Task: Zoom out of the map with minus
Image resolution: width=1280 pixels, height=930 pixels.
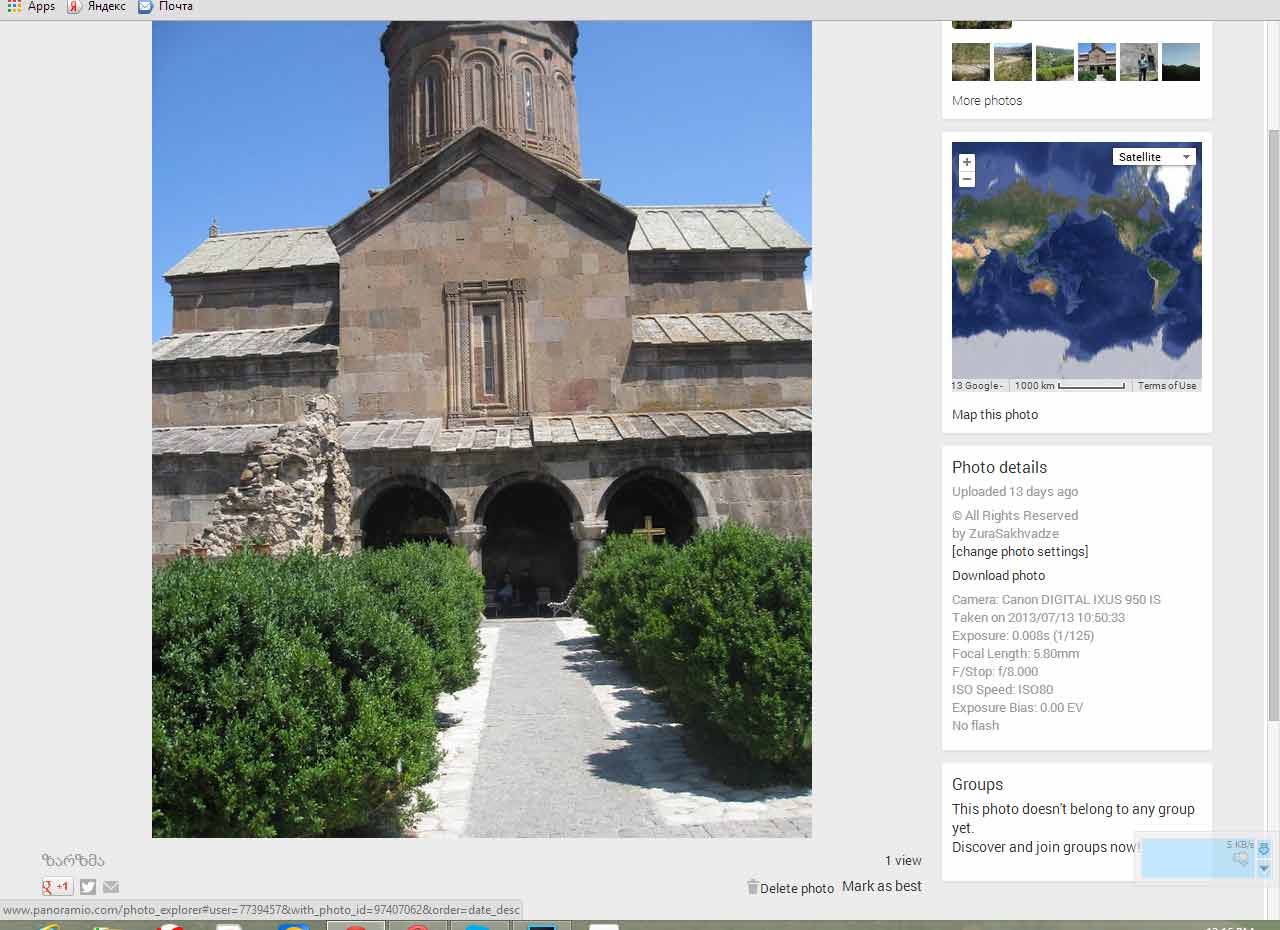Action: 966,180
